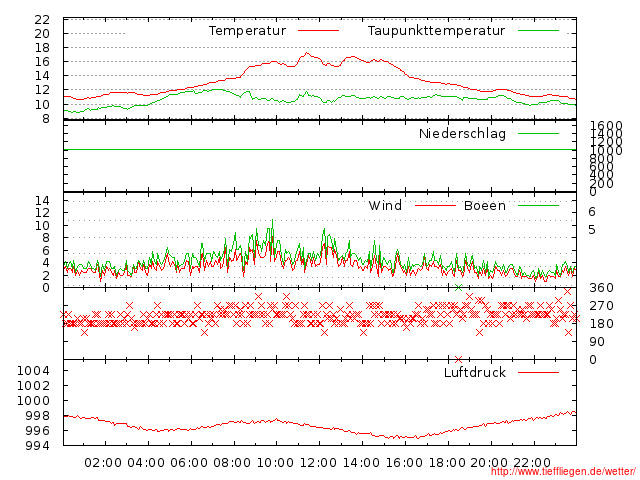Click the 998 pressure axis value

[38, 416]
